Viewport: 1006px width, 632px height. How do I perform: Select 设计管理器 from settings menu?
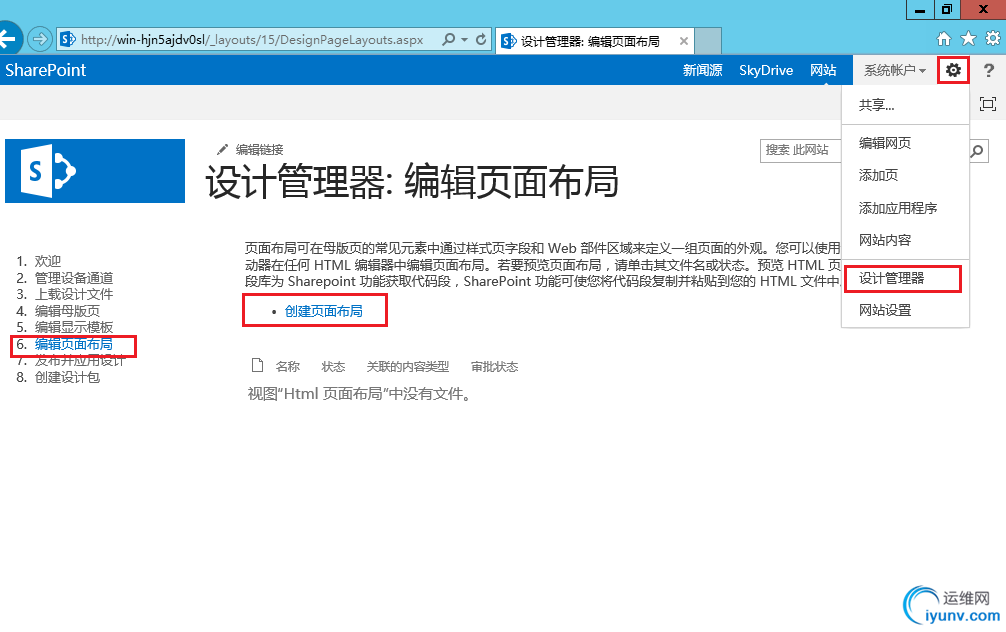point(903,278)
